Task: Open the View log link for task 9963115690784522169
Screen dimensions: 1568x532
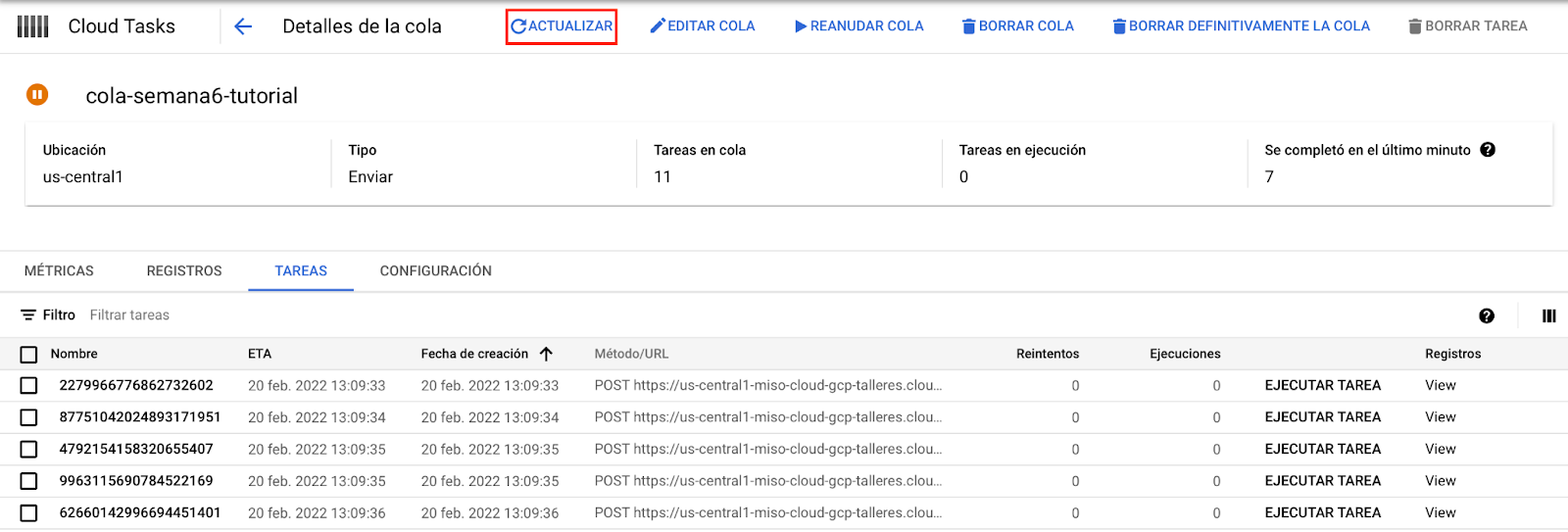Action: pos(1440,481)
